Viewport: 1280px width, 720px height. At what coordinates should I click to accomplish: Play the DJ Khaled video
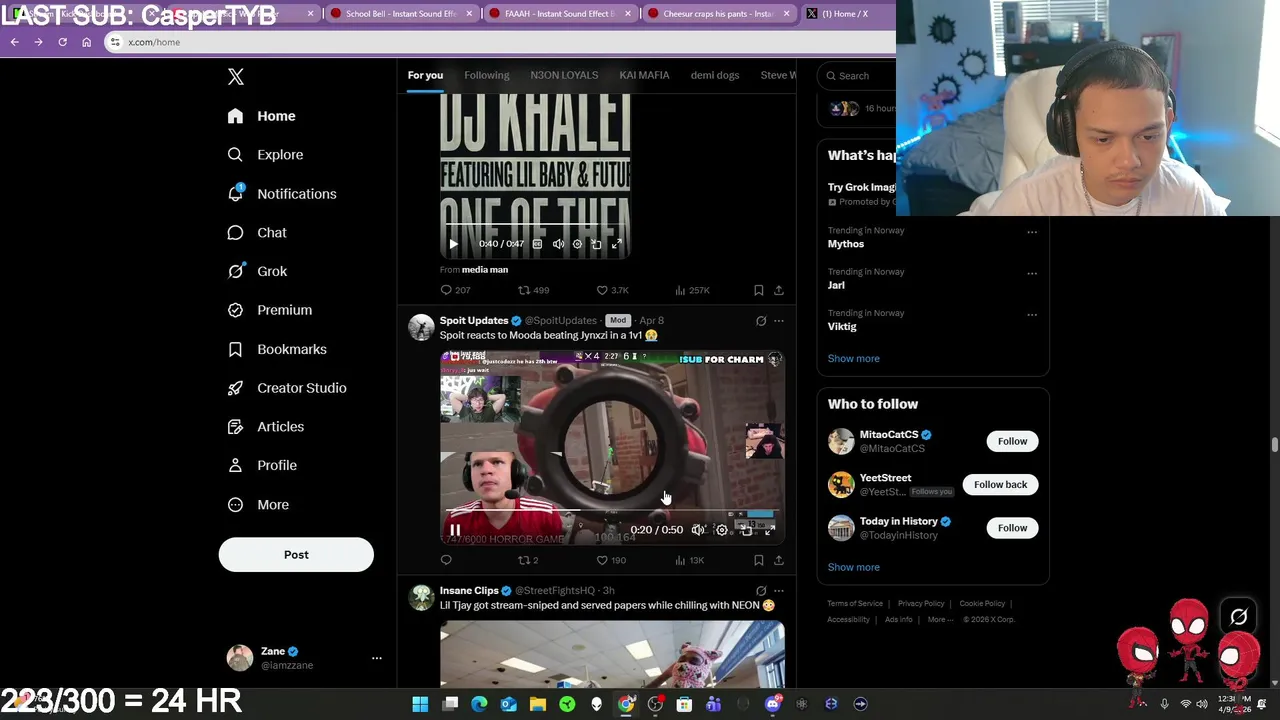(453, 244)
